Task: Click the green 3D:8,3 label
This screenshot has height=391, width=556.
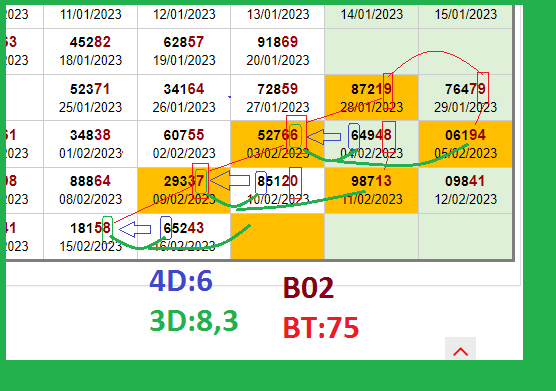Action: [x=194, y=321]
